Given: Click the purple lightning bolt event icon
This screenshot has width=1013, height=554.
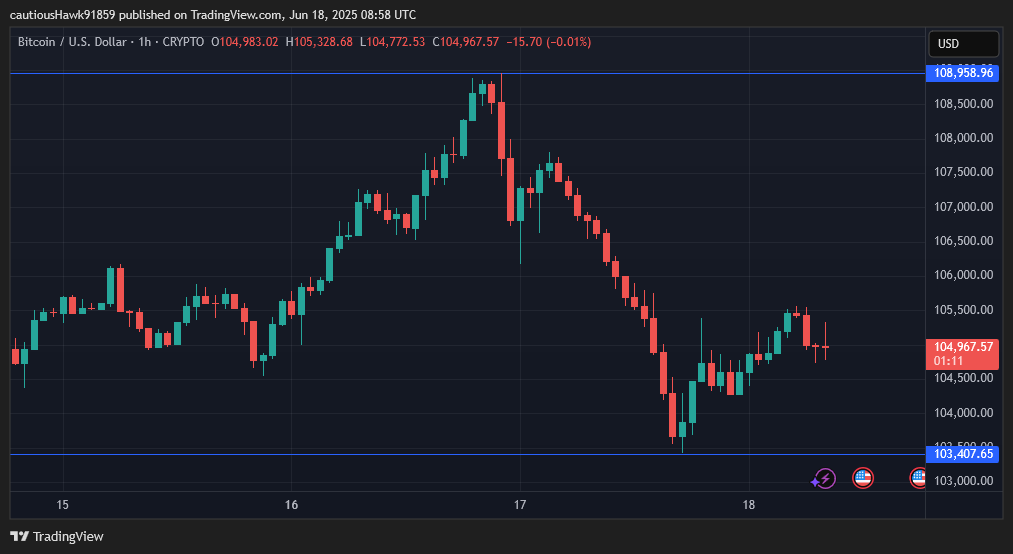Looking at the screenshot, I should pos(823,478).
